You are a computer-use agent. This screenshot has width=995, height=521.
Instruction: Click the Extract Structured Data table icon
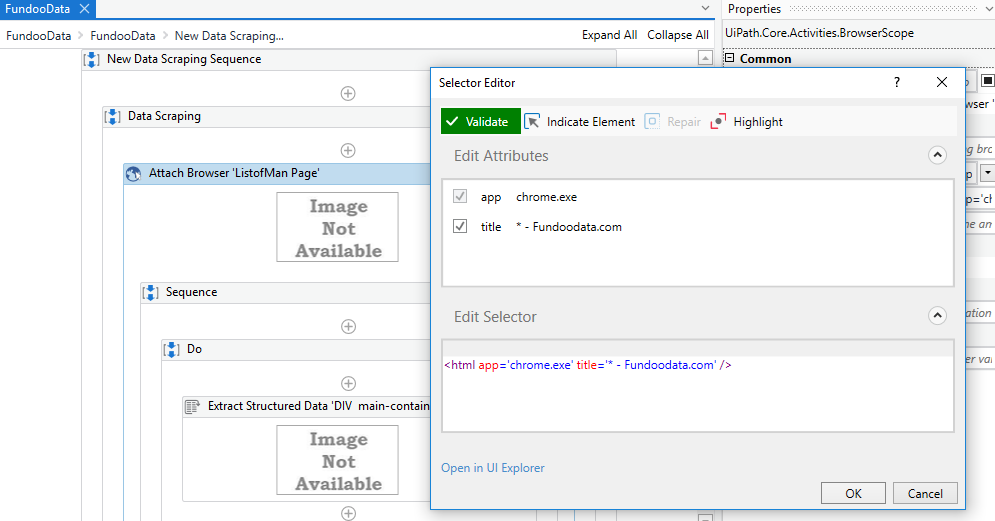192,406
